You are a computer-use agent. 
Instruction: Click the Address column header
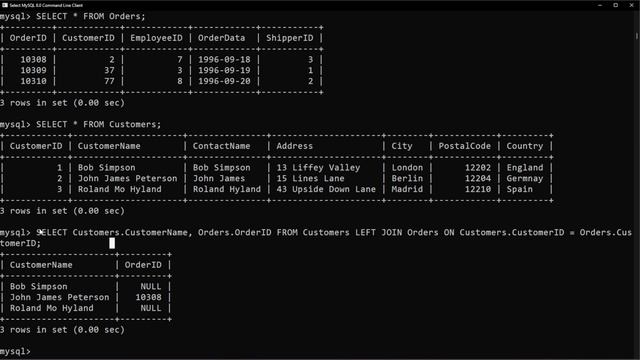(295, 146)
